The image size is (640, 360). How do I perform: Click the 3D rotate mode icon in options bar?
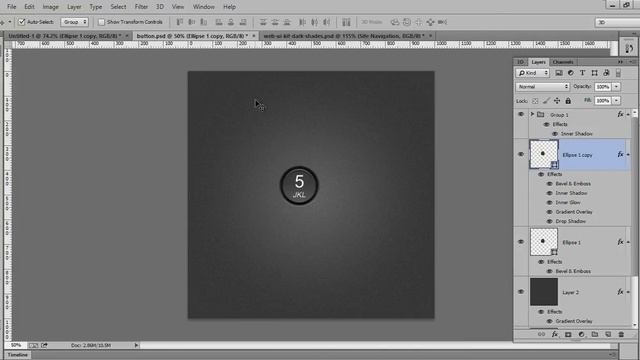(395, 22)
